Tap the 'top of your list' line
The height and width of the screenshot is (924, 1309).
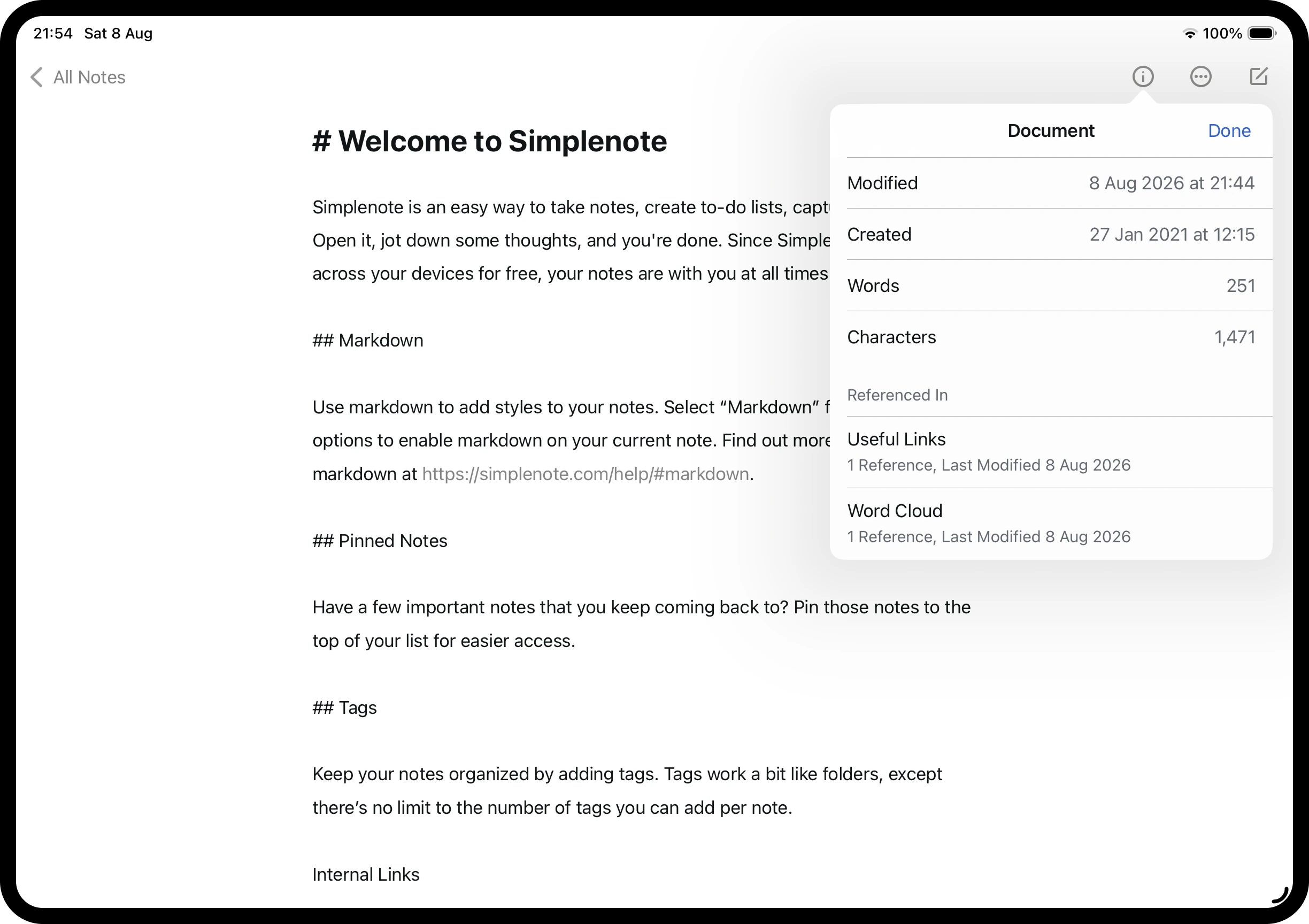444,641
